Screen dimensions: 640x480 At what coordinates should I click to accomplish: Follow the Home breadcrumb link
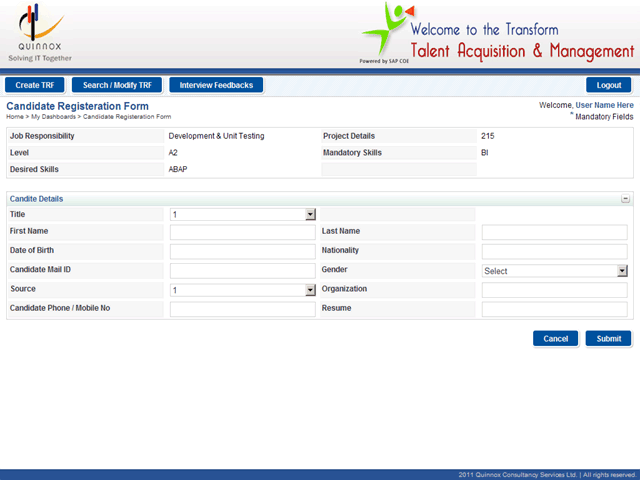[15, 117]
